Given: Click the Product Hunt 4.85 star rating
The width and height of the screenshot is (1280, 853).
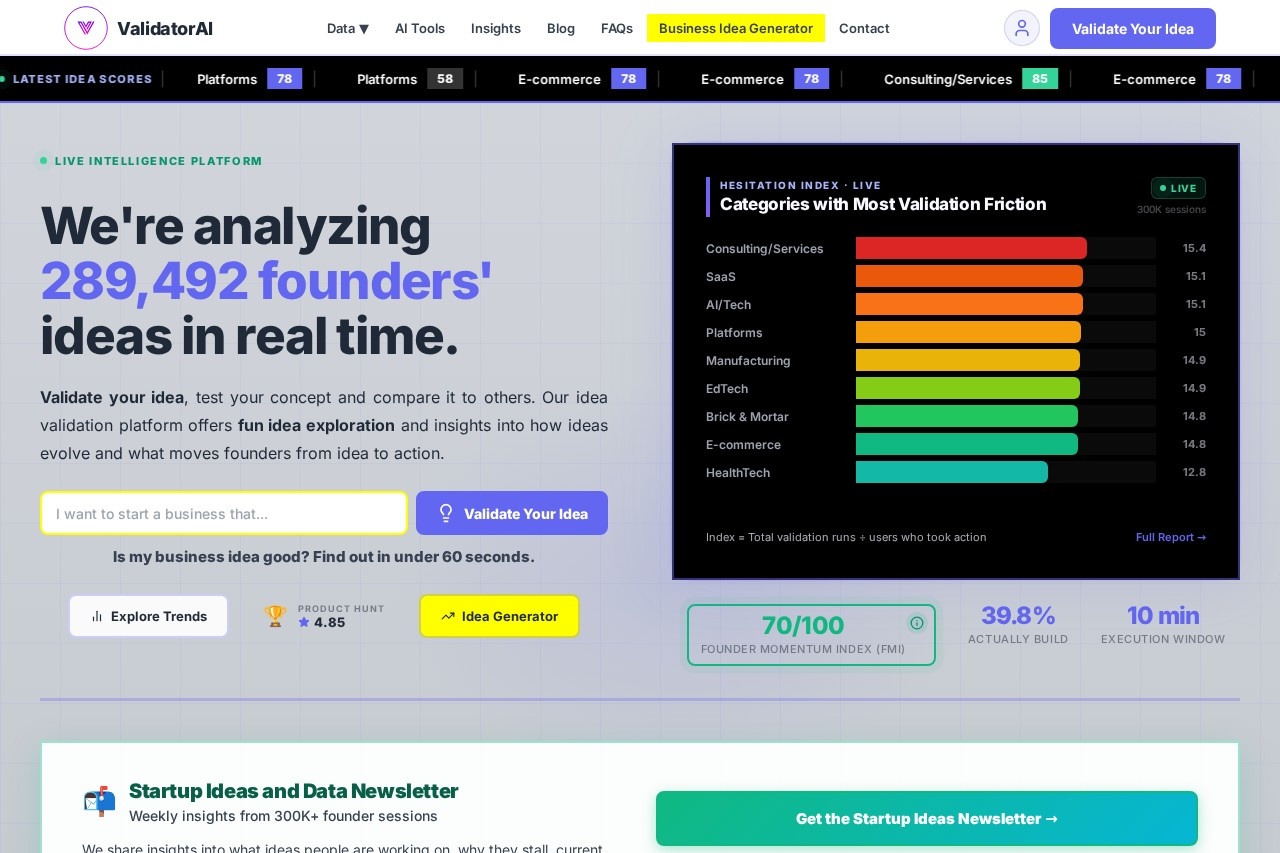Looking at the screenshot, I should (x=322, y=622).
